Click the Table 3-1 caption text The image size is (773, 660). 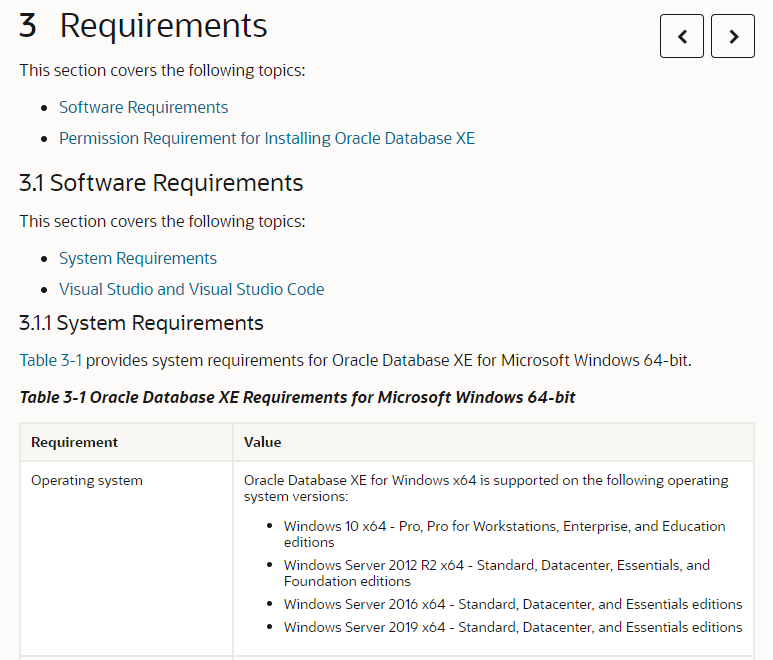tap(297, 397)
